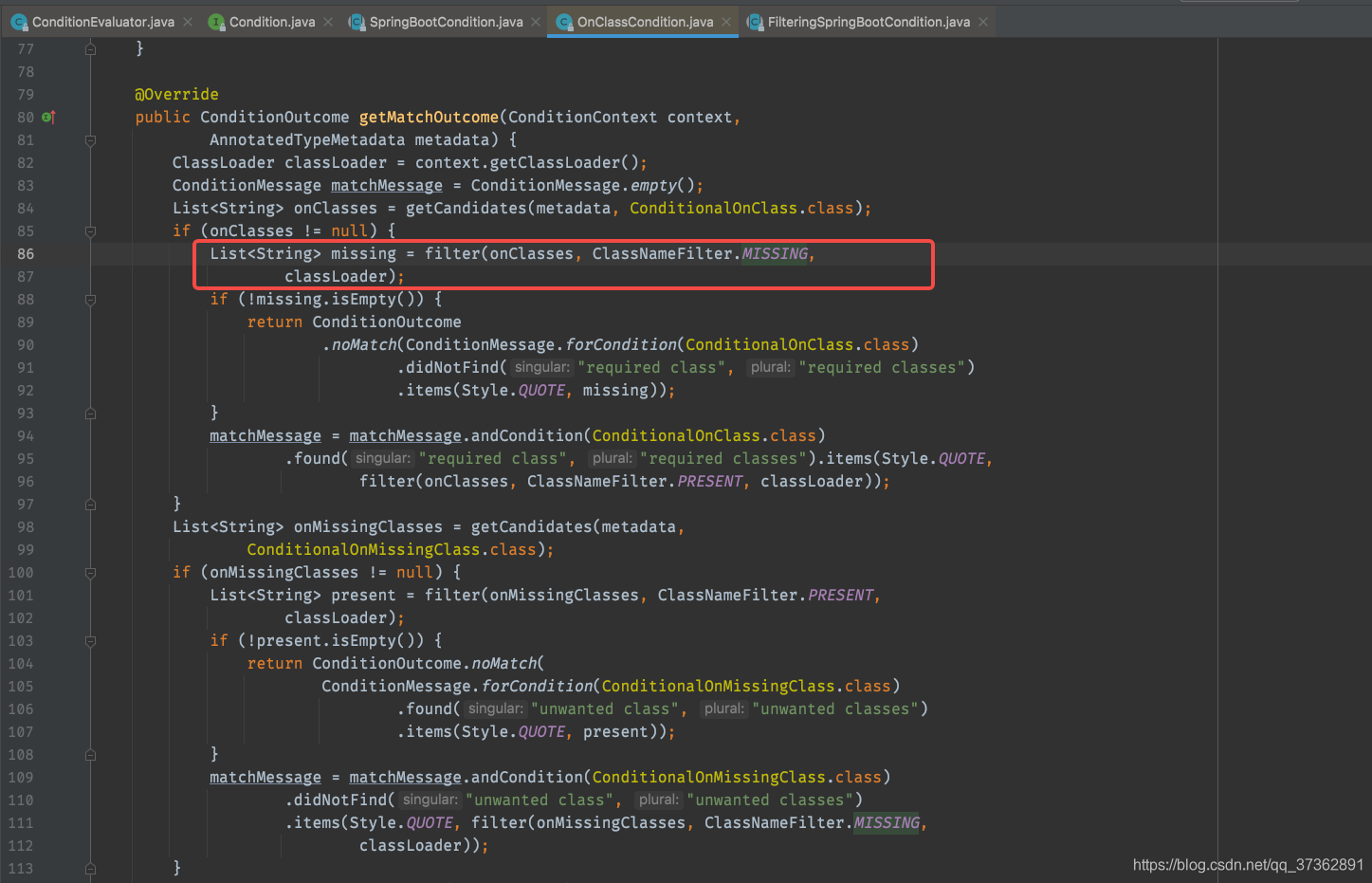
Task: Click the PRESENT constant on line 101
Action: [x=841, y=595]
